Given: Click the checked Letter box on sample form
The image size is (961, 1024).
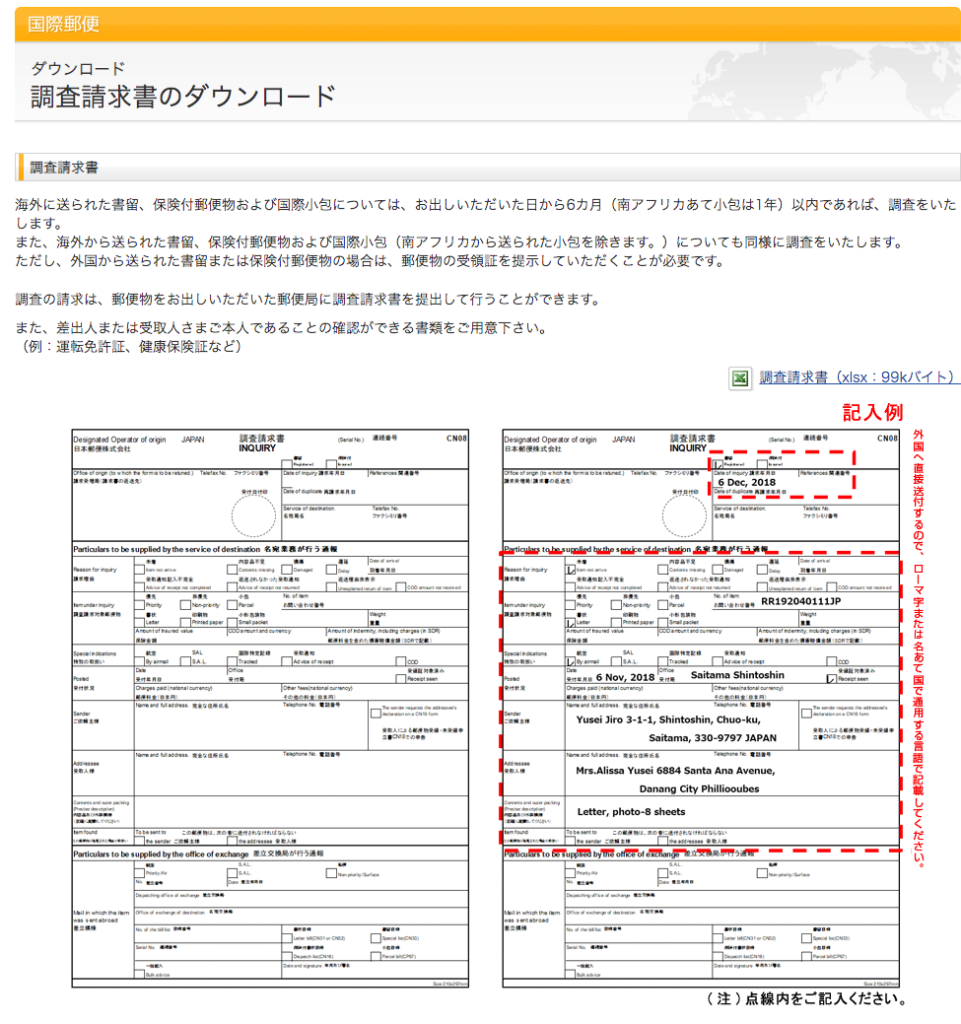Looking at the screenshot, I should (x=571, y=622).
